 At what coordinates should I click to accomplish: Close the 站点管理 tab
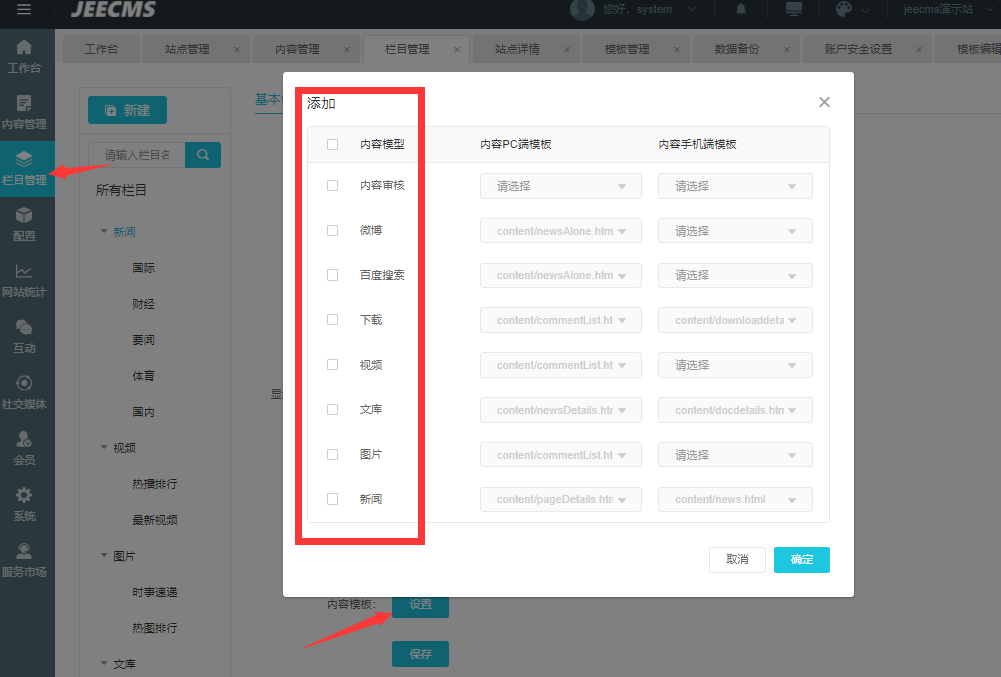pos(237,49)
